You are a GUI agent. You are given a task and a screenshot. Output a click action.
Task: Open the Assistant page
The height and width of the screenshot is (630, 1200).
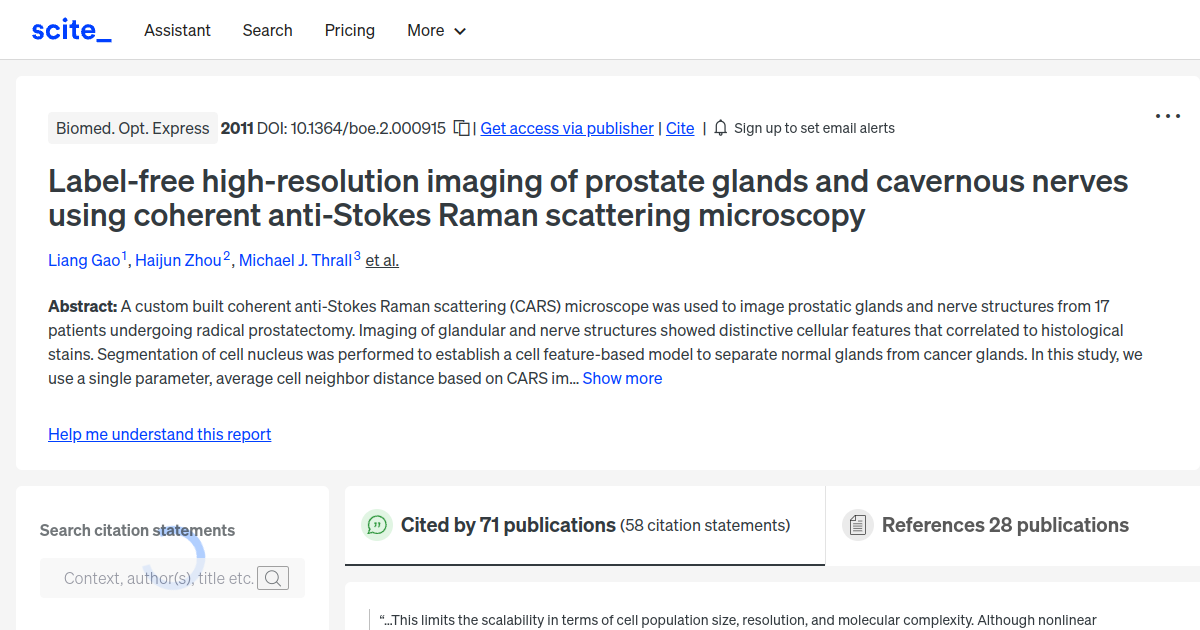tap(177, 30)
